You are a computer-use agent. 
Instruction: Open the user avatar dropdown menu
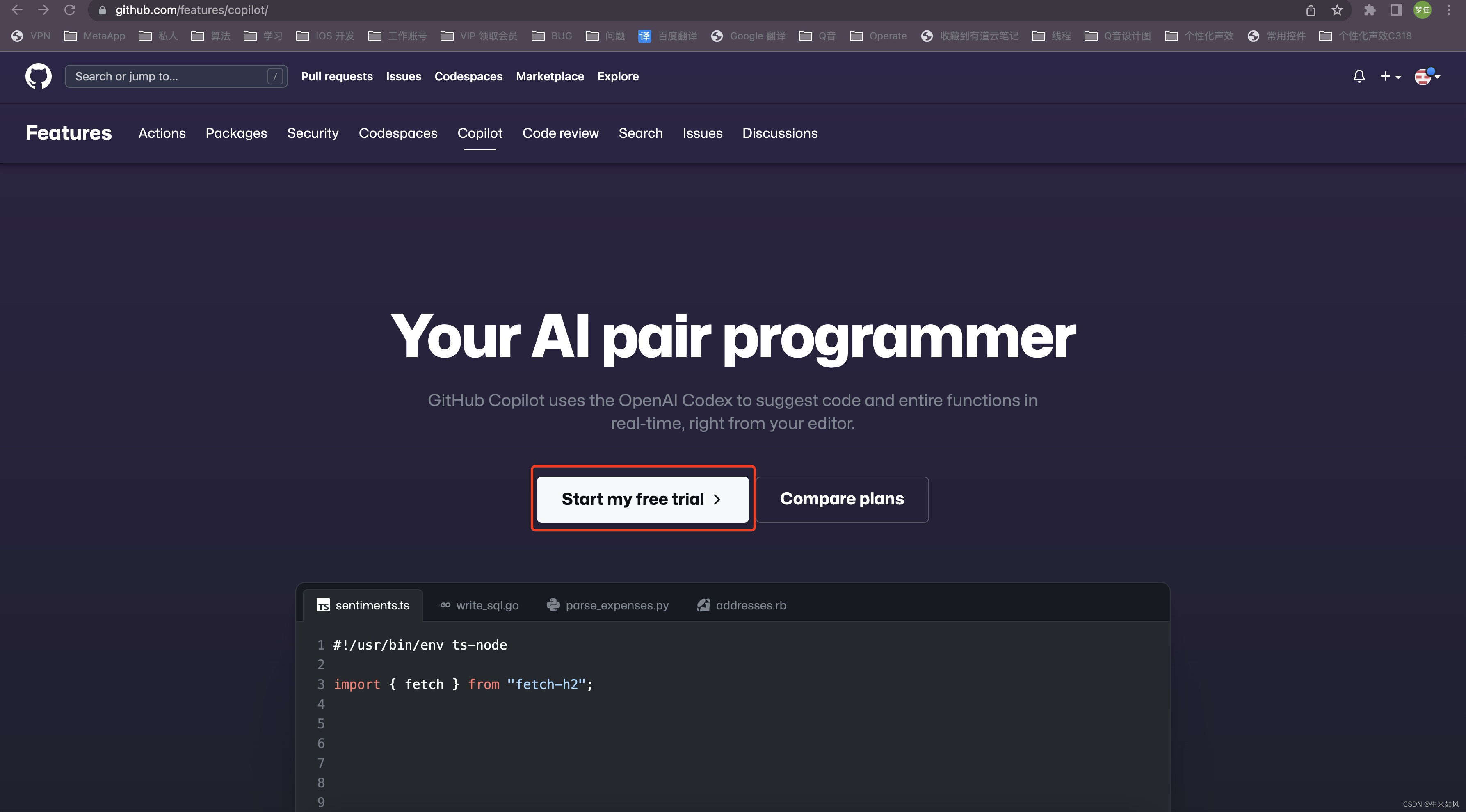[x=1427, y=76]
